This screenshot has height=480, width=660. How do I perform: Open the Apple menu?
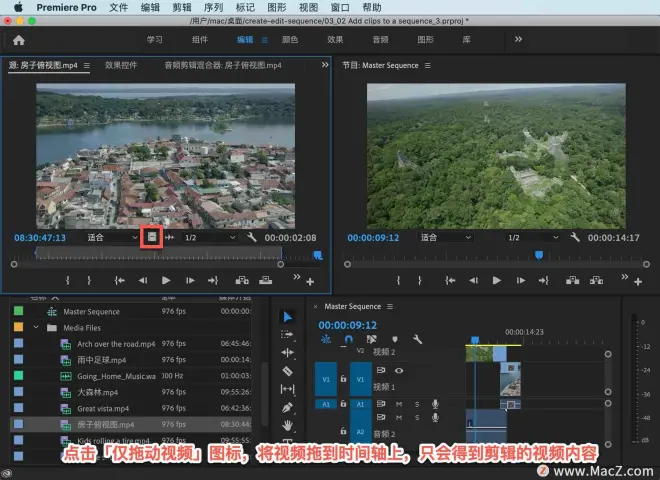click(x=19, y=7)
